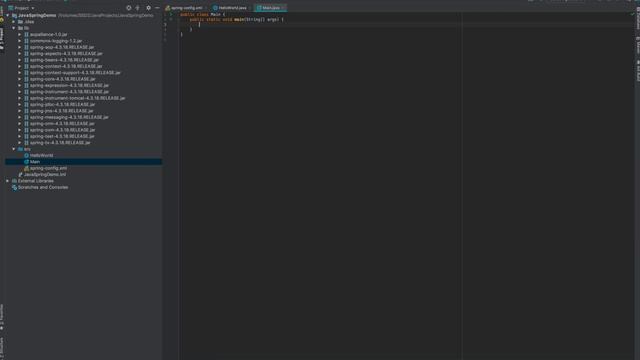Expand spring-beans-4.3.18.RELEASE.jar node
This screenshot has width=640, height=360.
point(19,60)
